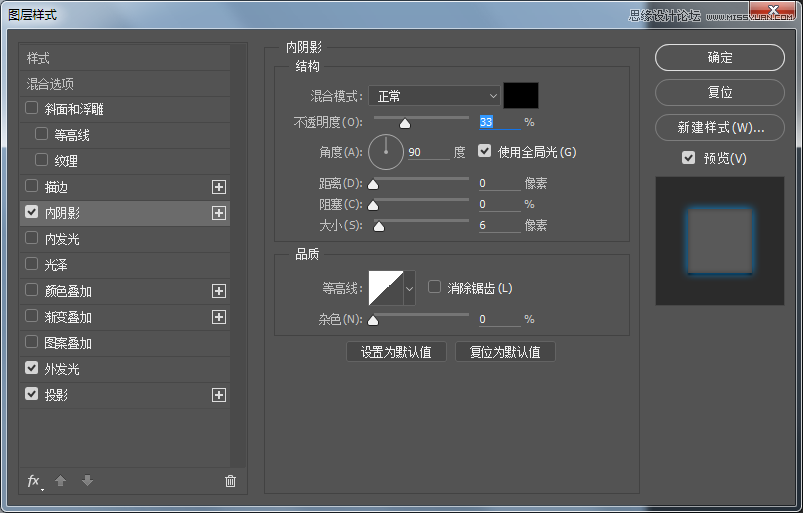This screenshot has height=513, width=803.
Task: Uncheck the 外发光 checkbox
Action: point(31,368)
